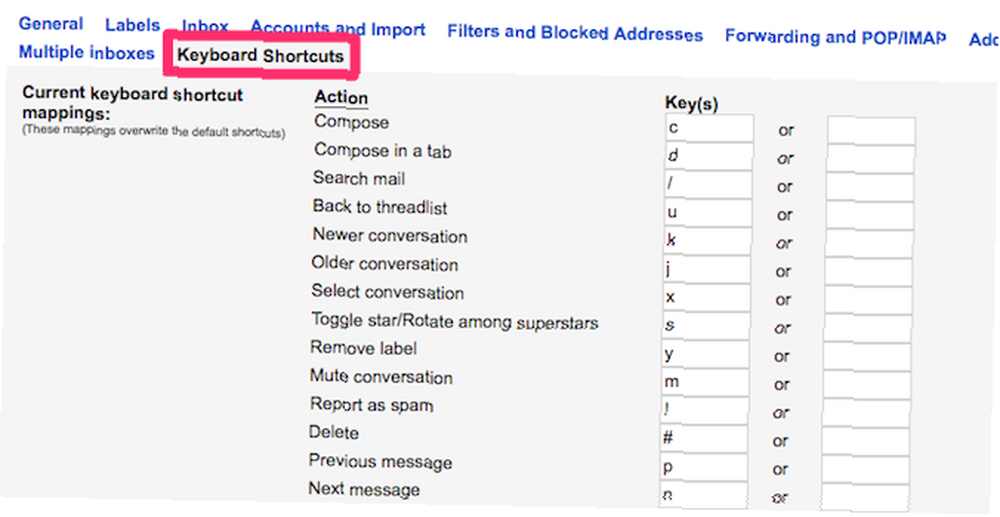
Task: Select the Older conversation key field
Action: [706, 270]
